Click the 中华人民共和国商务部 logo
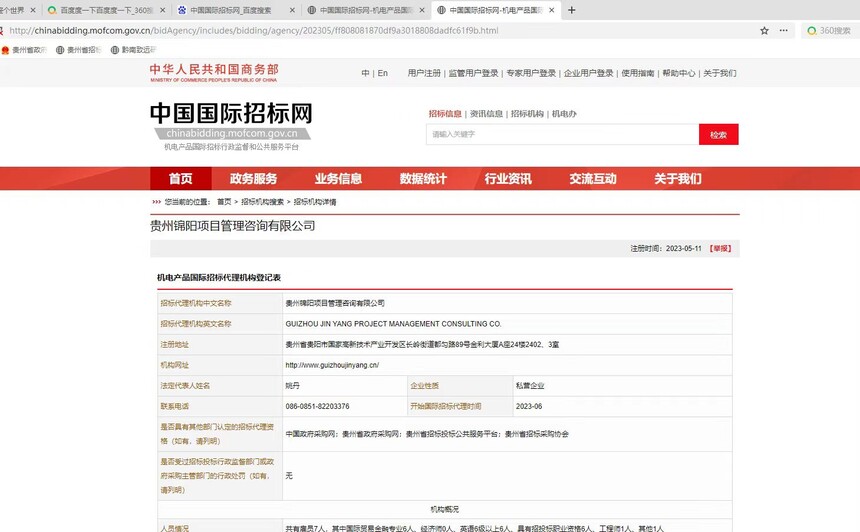The image size is (860, 532). [214, 72]
